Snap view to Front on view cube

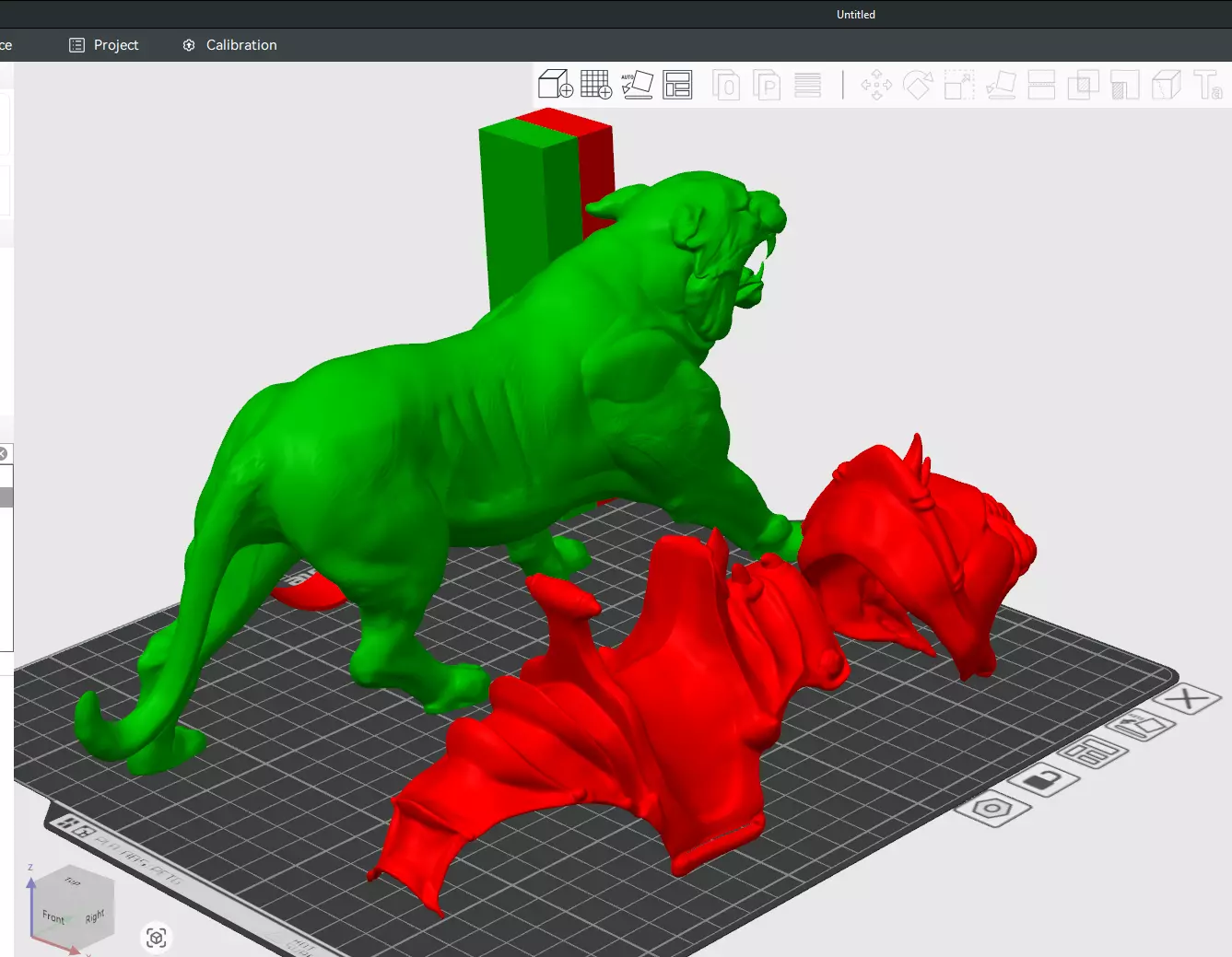coord(53,917)
